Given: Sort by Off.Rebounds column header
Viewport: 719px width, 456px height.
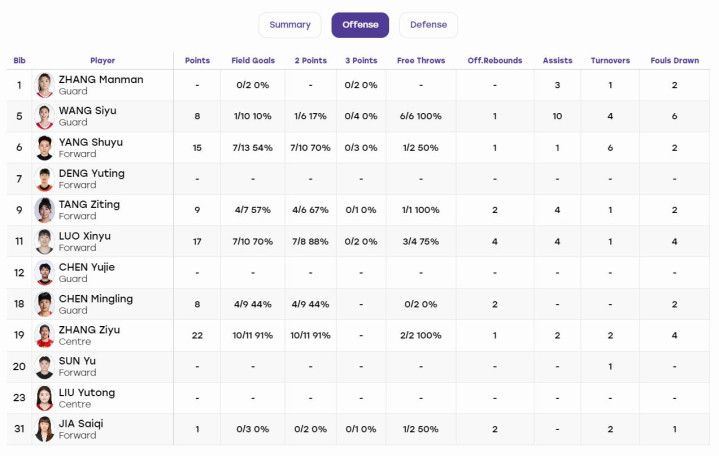Looking at the screenshot, I should (495, 60).
